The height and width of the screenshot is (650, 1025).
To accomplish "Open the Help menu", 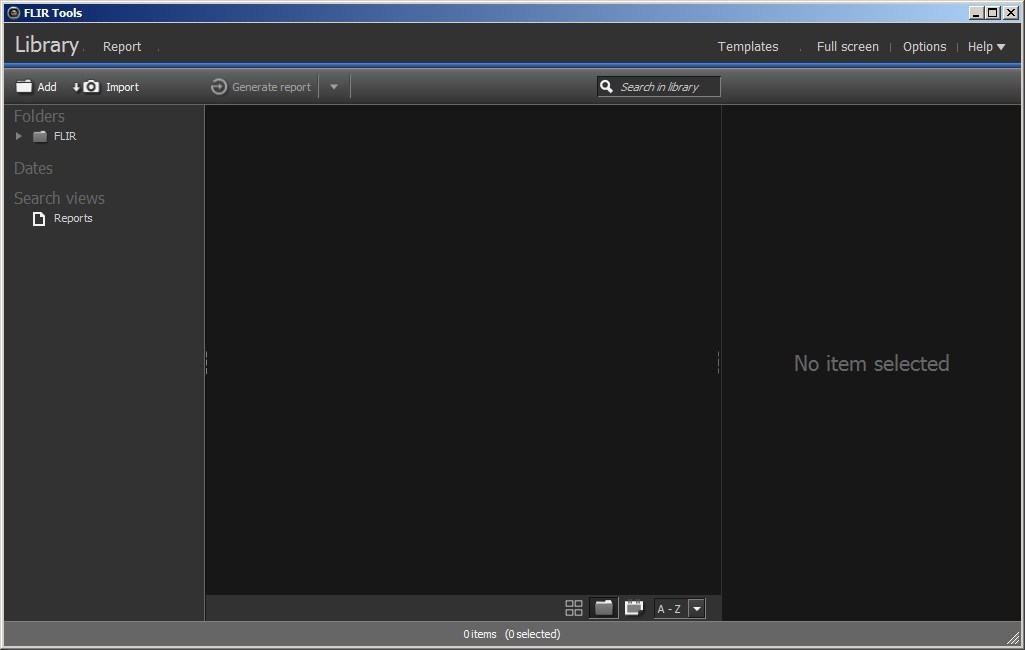I will pyautogui.click(x=986, y=46).
